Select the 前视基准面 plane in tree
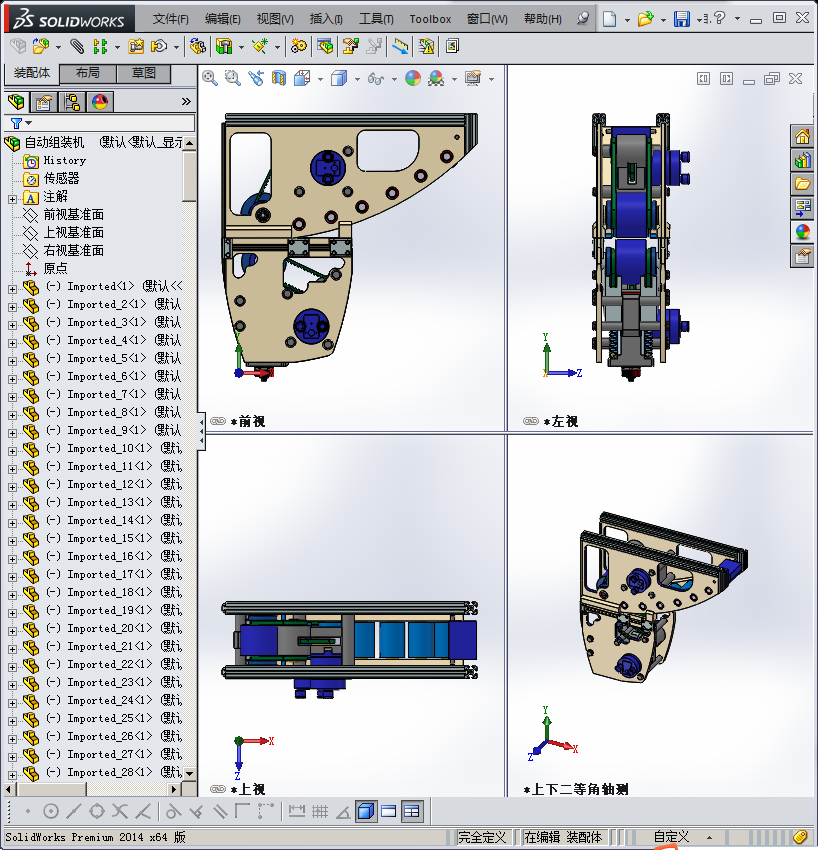This screenshot has height=850, width=818. (74, 215)
